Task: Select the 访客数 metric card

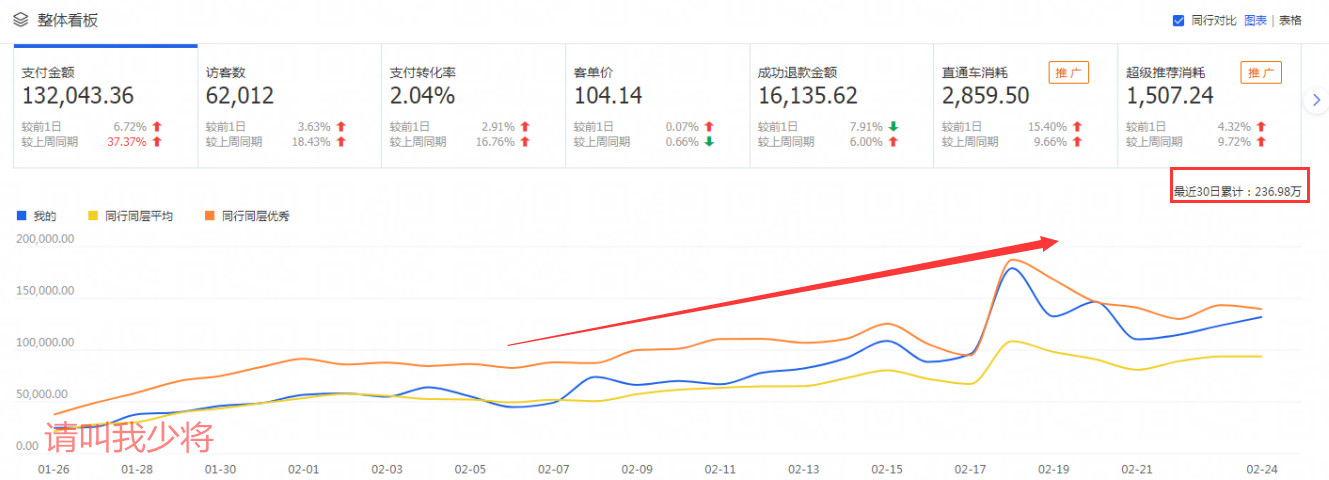Action: [x=289, y=106]
